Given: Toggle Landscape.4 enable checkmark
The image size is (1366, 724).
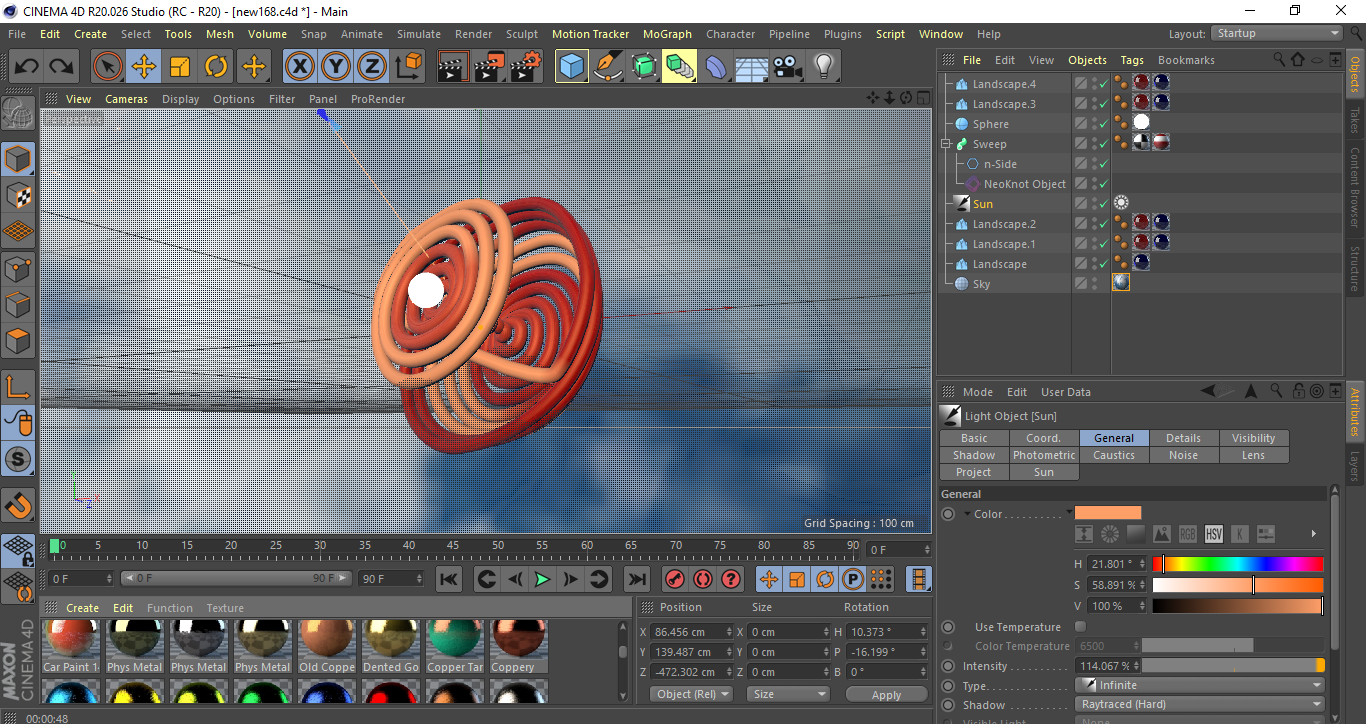Looking at the screenshot, I should coord(1103,84).
